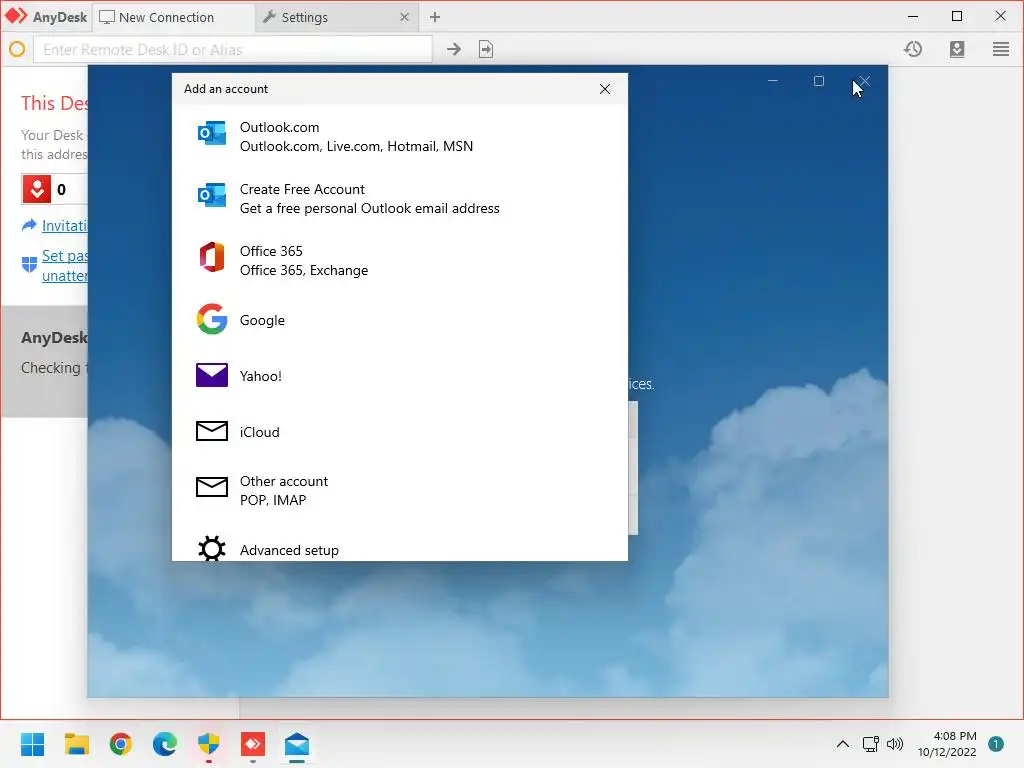Close the Settings tab
This screenshot has width=1024, height=768.
[404, 17]
